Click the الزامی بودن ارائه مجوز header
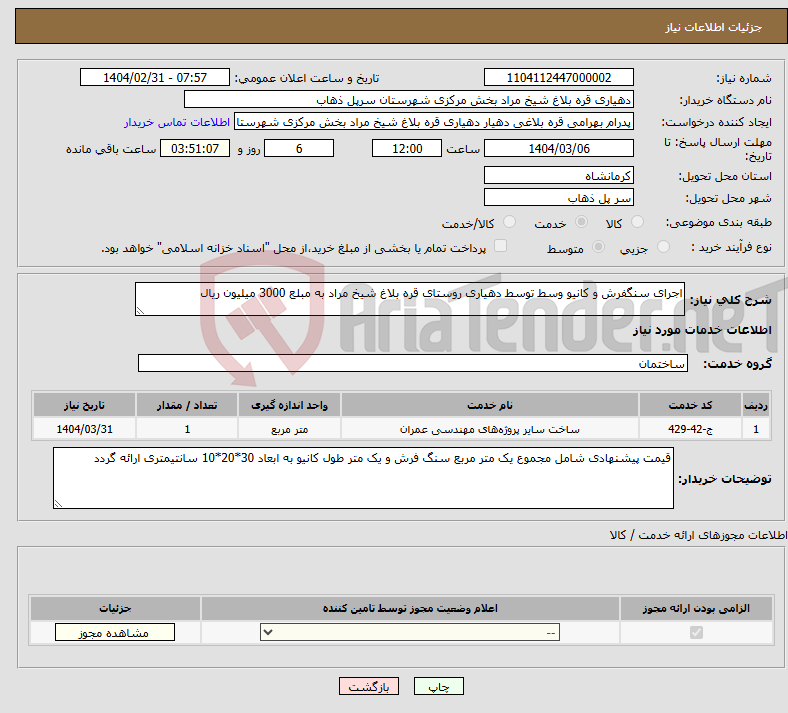This screenshot has width=788, height=713. [696, 608]
